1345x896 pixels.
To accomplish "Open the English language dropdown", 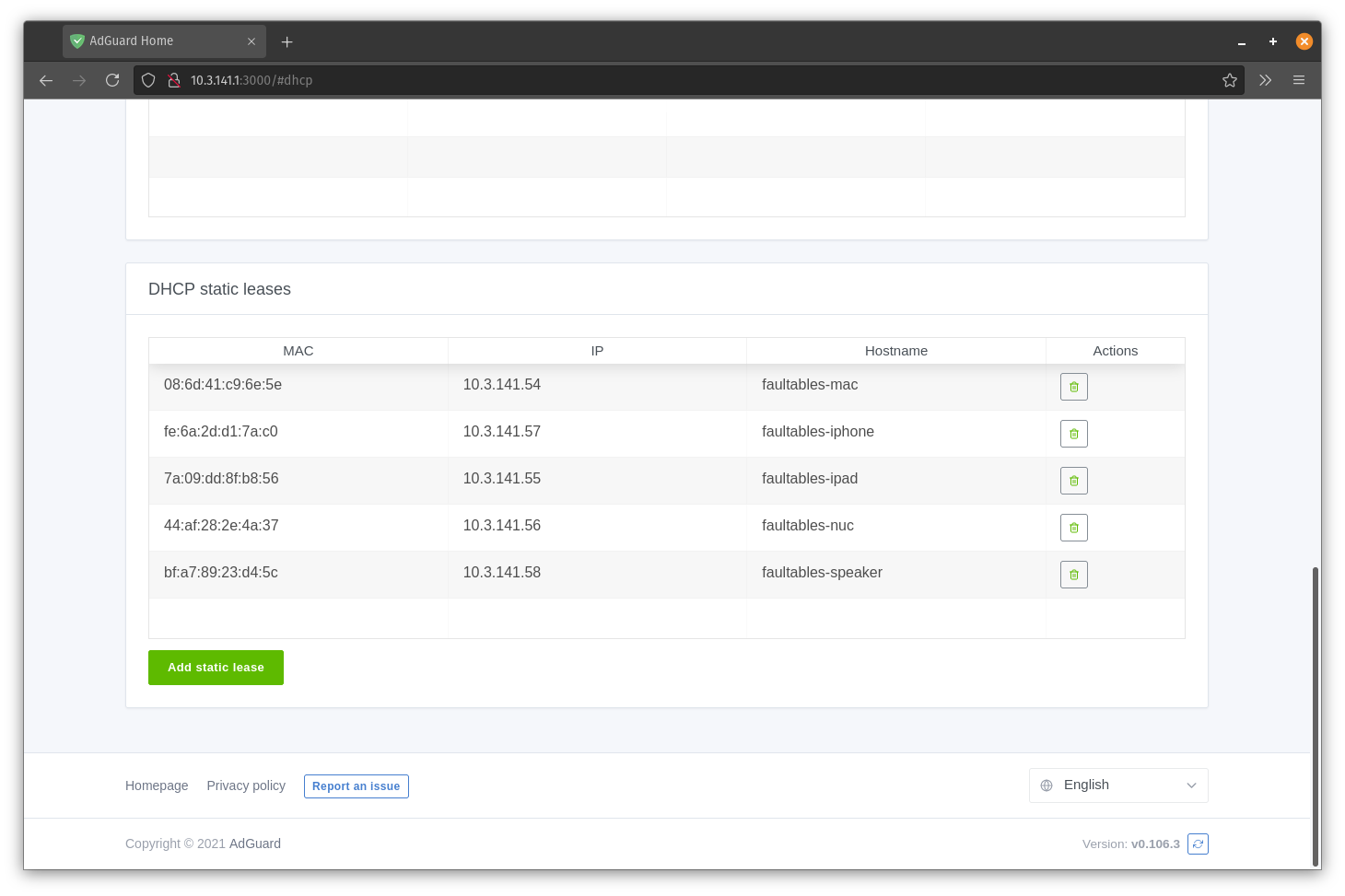I will (1118, 785).
